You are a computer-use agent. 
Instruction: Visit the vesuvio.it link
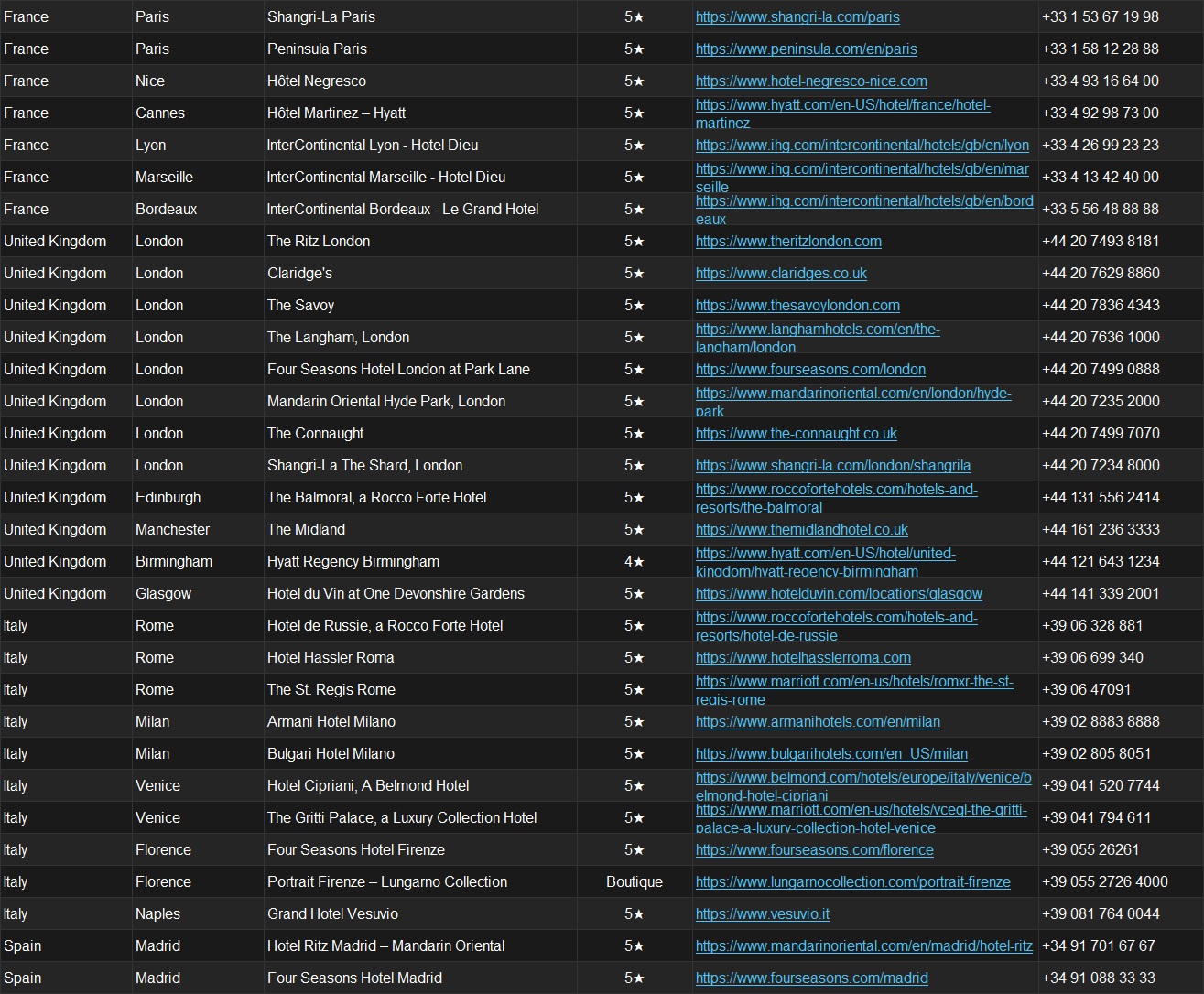click(x=762, y=913)
